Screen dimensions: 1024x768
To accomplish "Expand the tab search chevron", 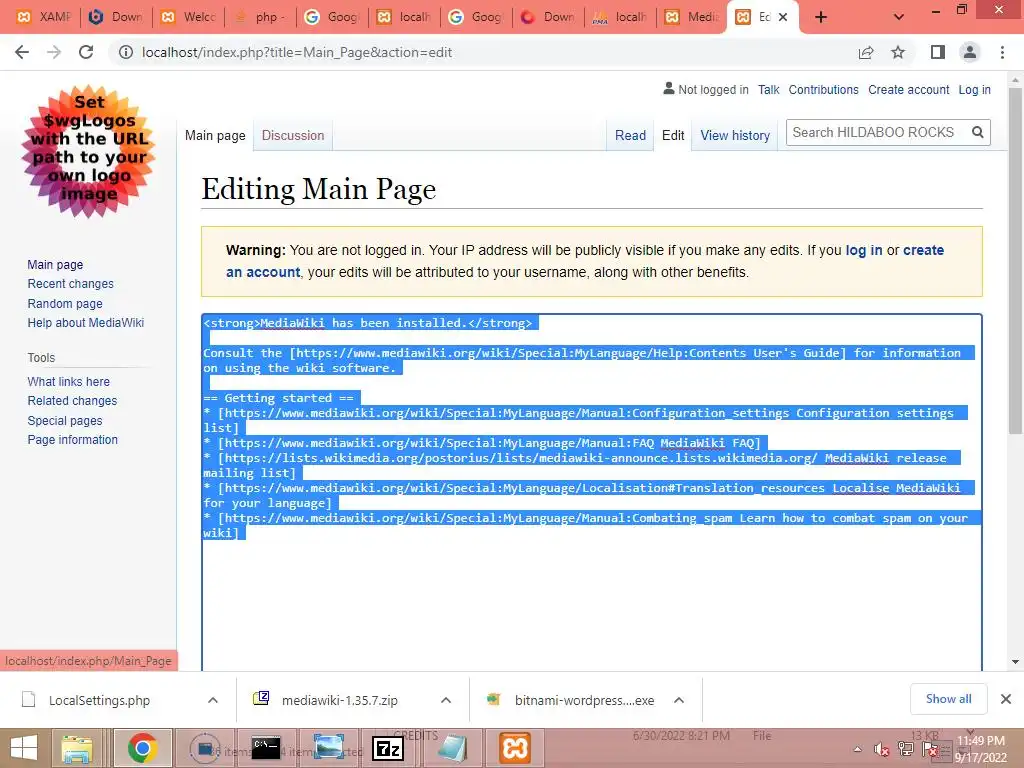I will click(899, 17).
